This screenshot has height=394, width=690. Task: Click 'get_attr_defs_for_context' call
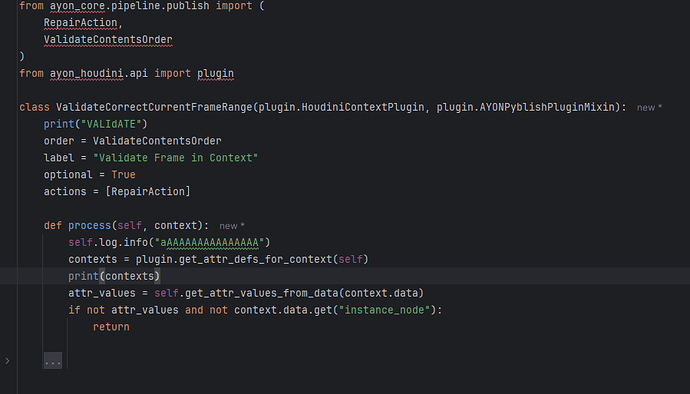(x=255, y=259)
